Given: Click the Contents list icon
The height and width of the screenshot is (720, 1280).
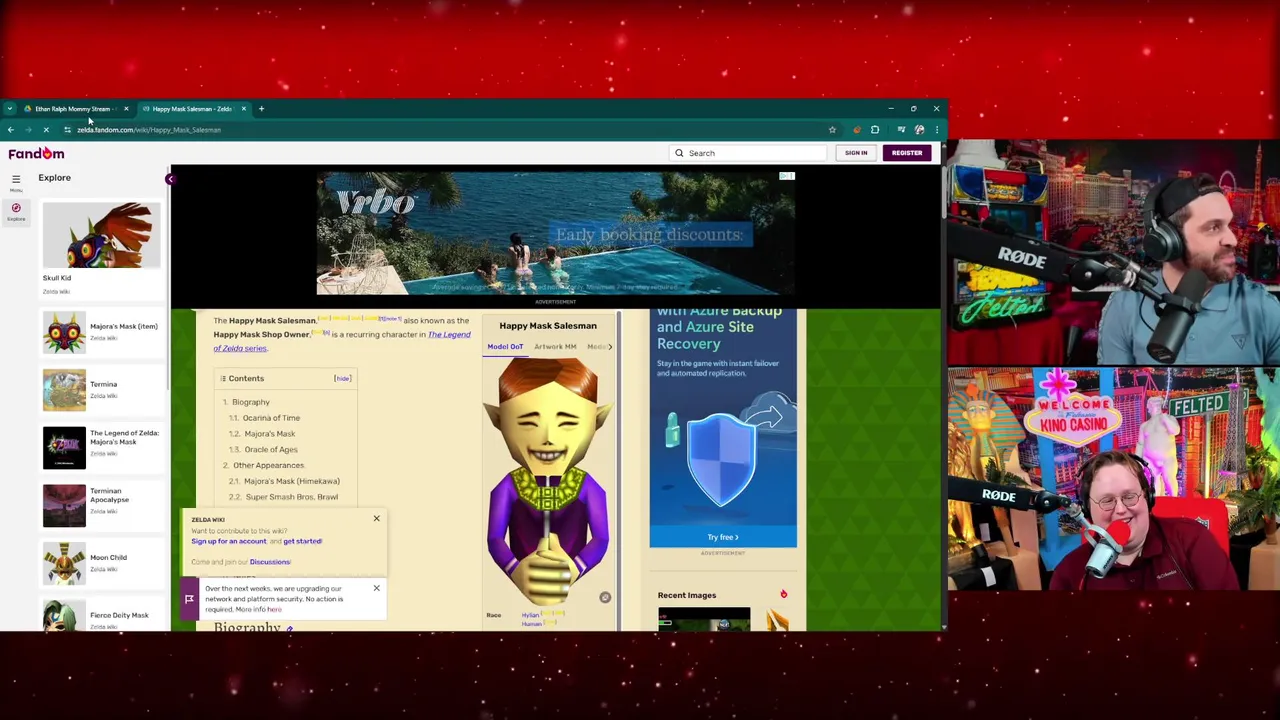Looking at the screenshot, I should (x=223, y=379).
